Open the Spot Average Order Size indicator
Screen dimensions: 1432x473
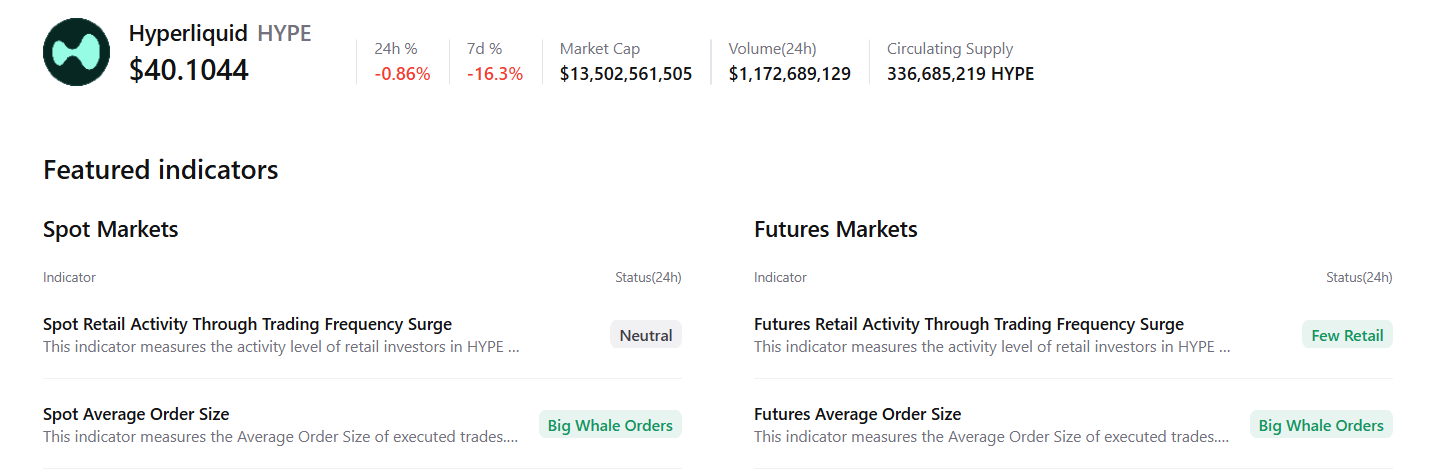[136, 414]
